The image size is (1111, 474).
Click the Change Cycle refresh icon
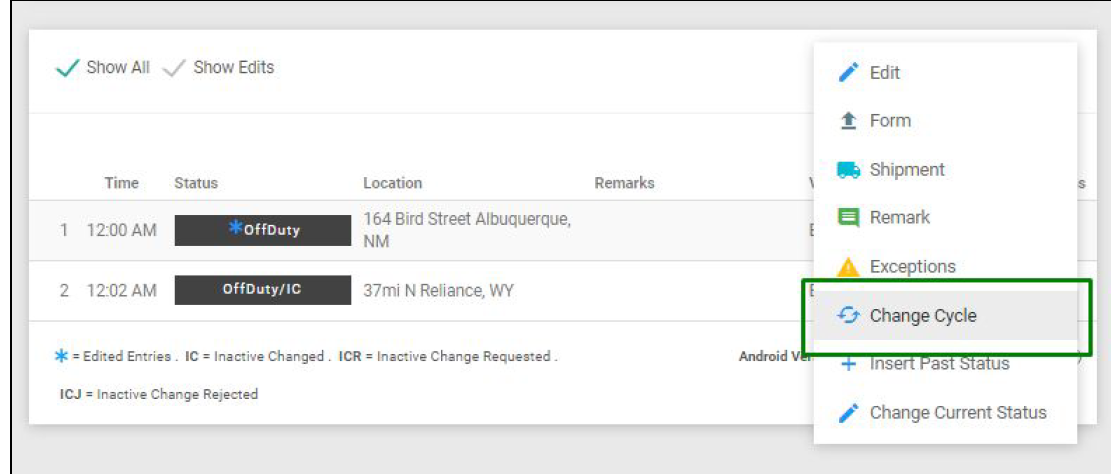coord(848,316)
